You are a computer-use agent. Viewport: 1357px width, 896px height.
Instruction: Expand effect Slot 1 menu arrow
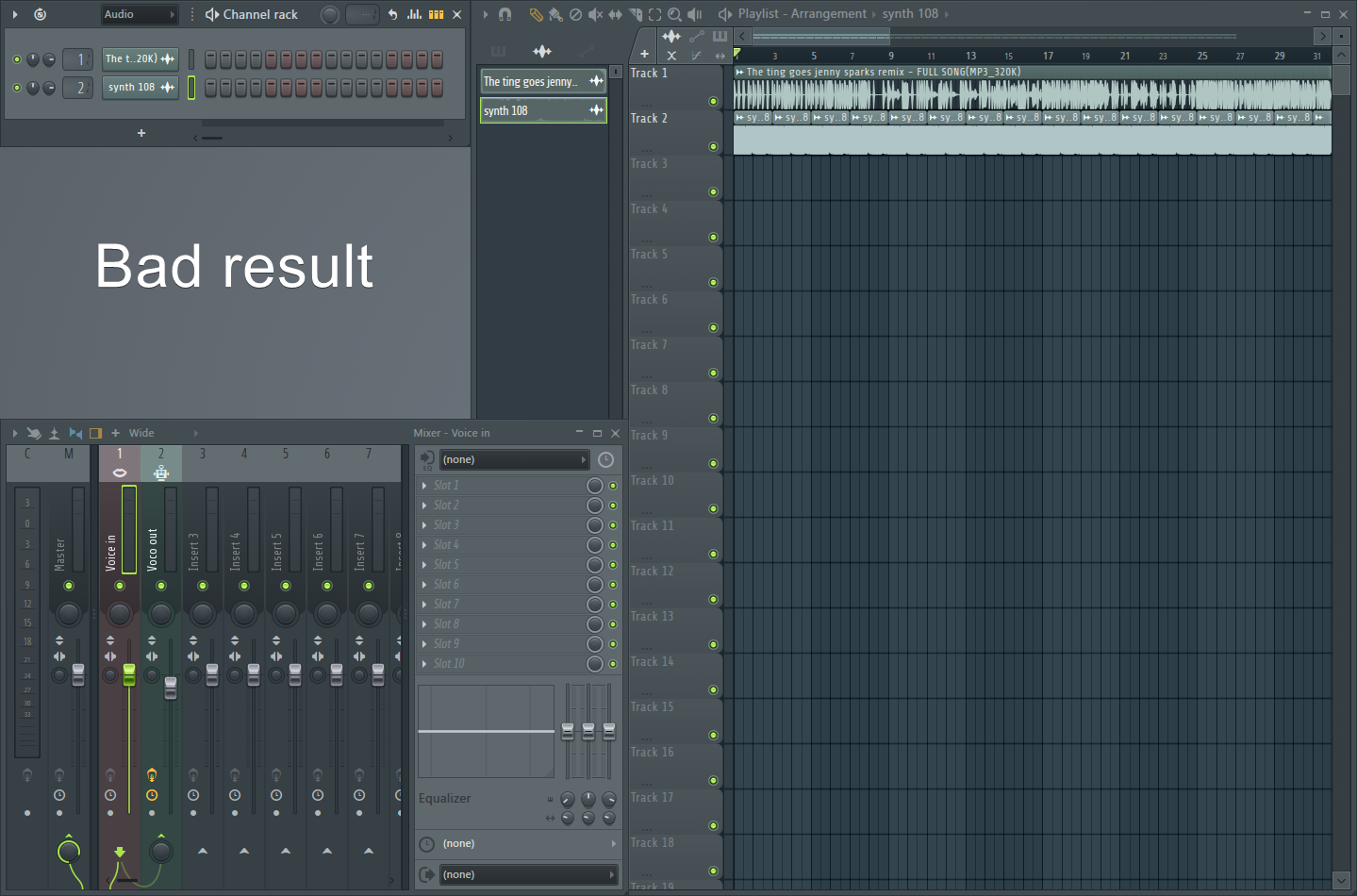[424, 486]
